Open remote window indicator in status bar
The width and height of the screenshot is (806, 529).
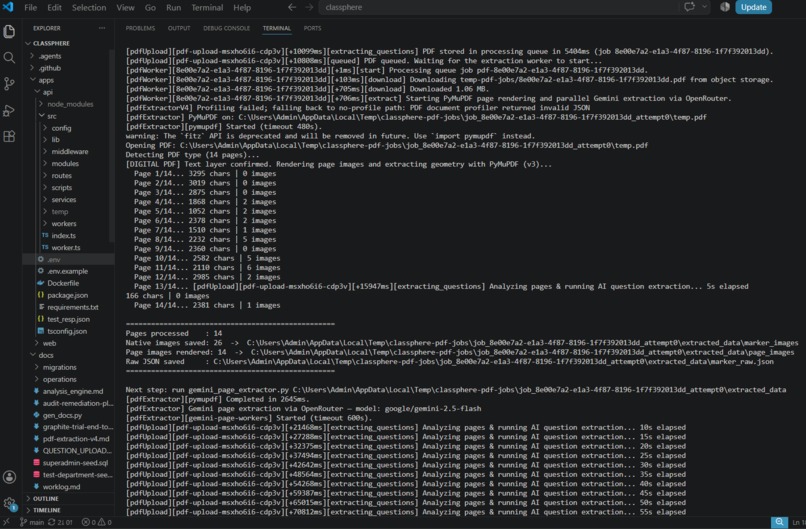click(6, 522)
